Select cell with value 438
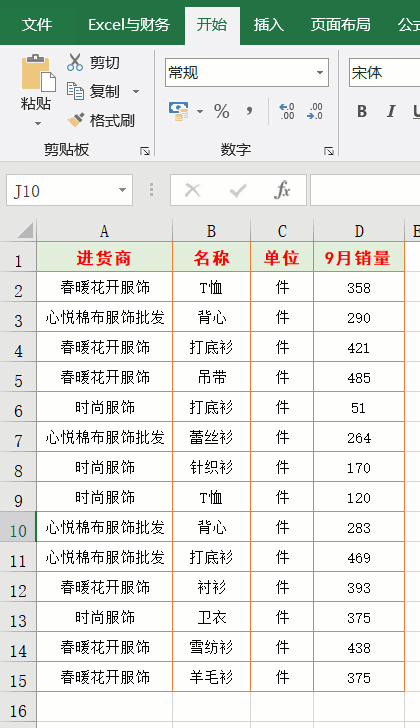Viewport: 420px width, 728px height. tap(359, 647)
